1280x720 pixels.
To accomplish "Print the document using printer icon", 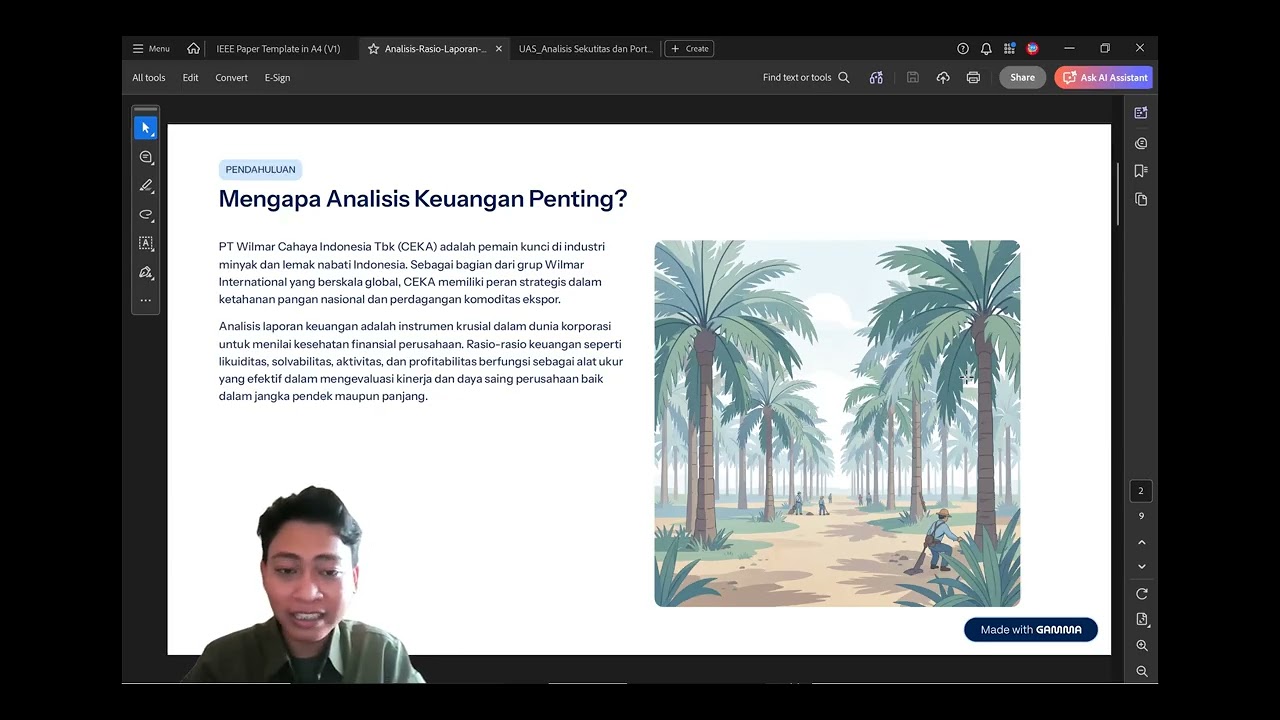I will tap(973, 78).
